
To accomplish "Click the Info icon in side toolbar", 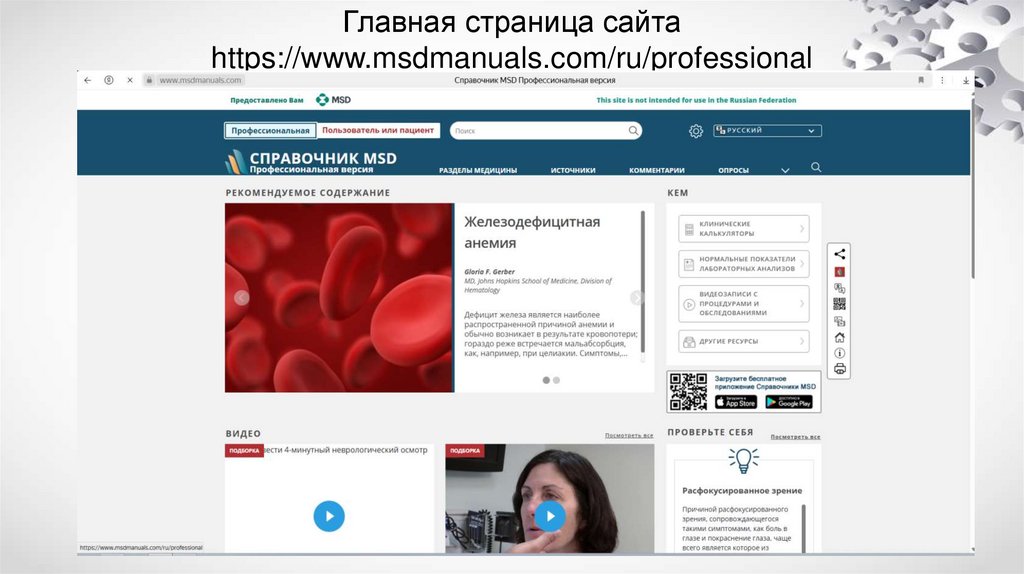I will [840, 353].
